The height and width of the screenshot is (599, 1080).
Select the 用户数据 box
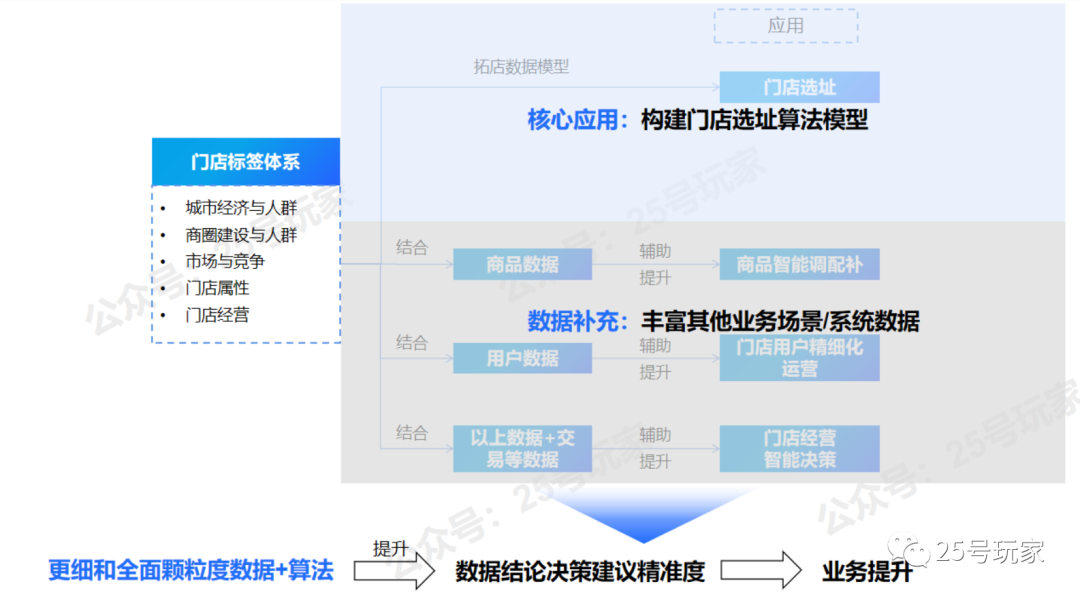(x=522, y=358)
